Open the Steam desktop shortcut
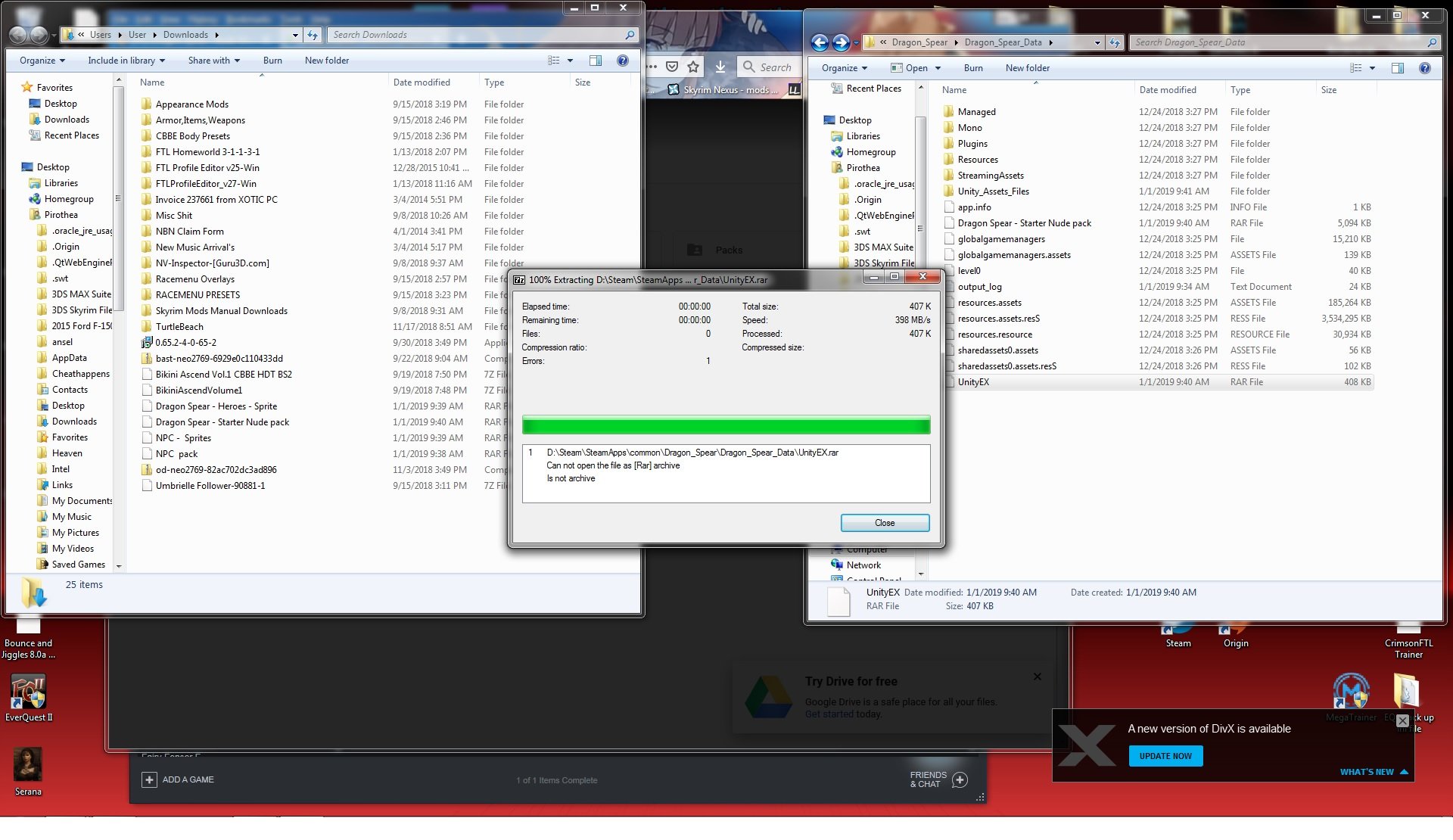The image size is (1453, 840). pyautogui.click(x=1178, y=636)
